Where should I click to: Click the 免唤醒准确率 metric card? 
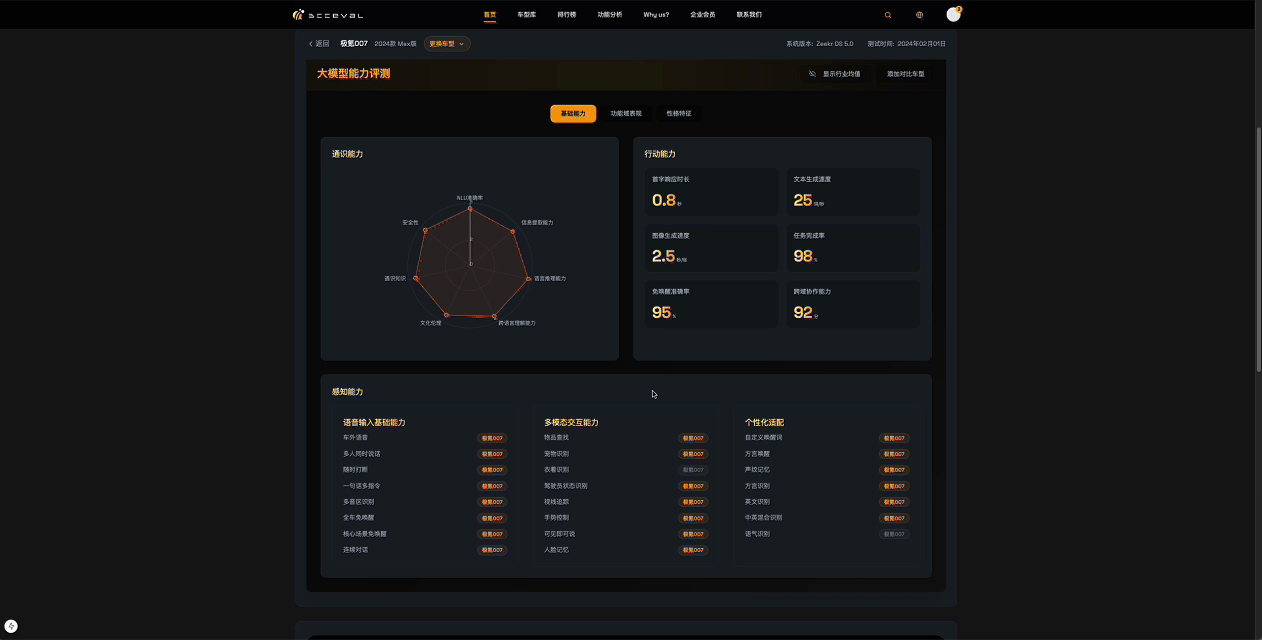(711, 304)
